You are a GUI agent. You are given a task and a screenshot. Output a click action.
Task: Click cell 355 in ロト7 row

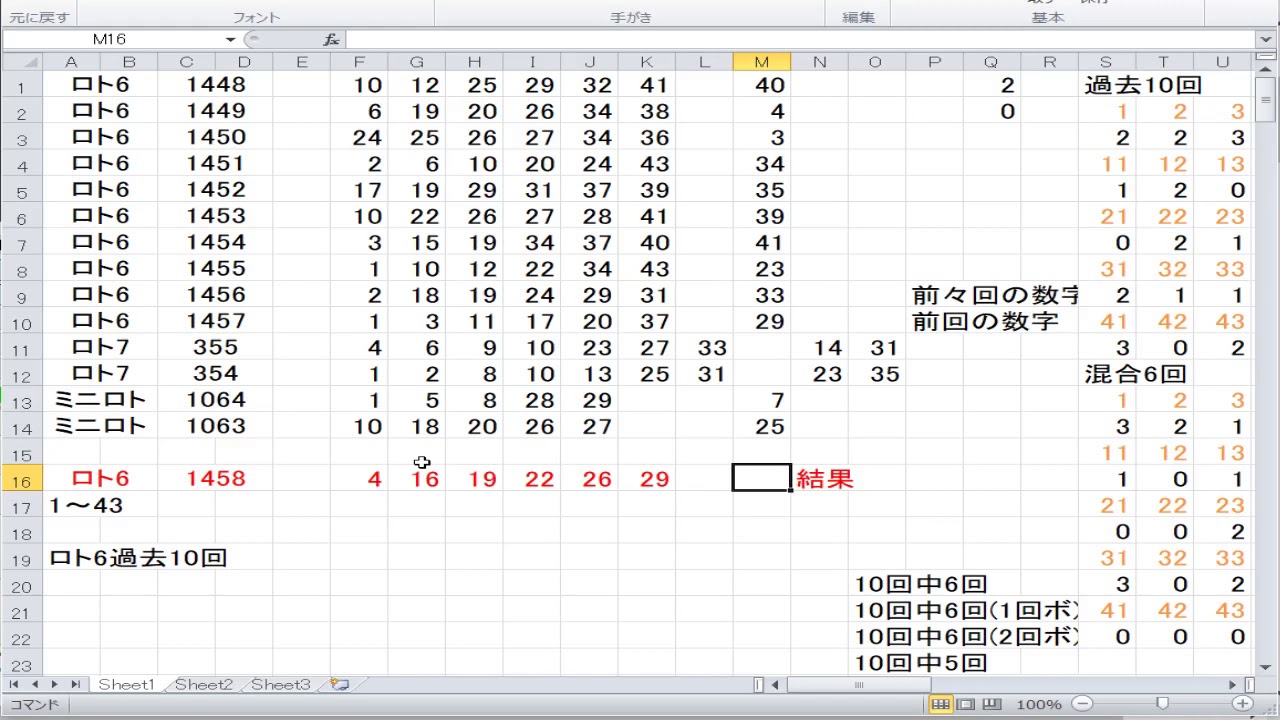click(215, 347)
